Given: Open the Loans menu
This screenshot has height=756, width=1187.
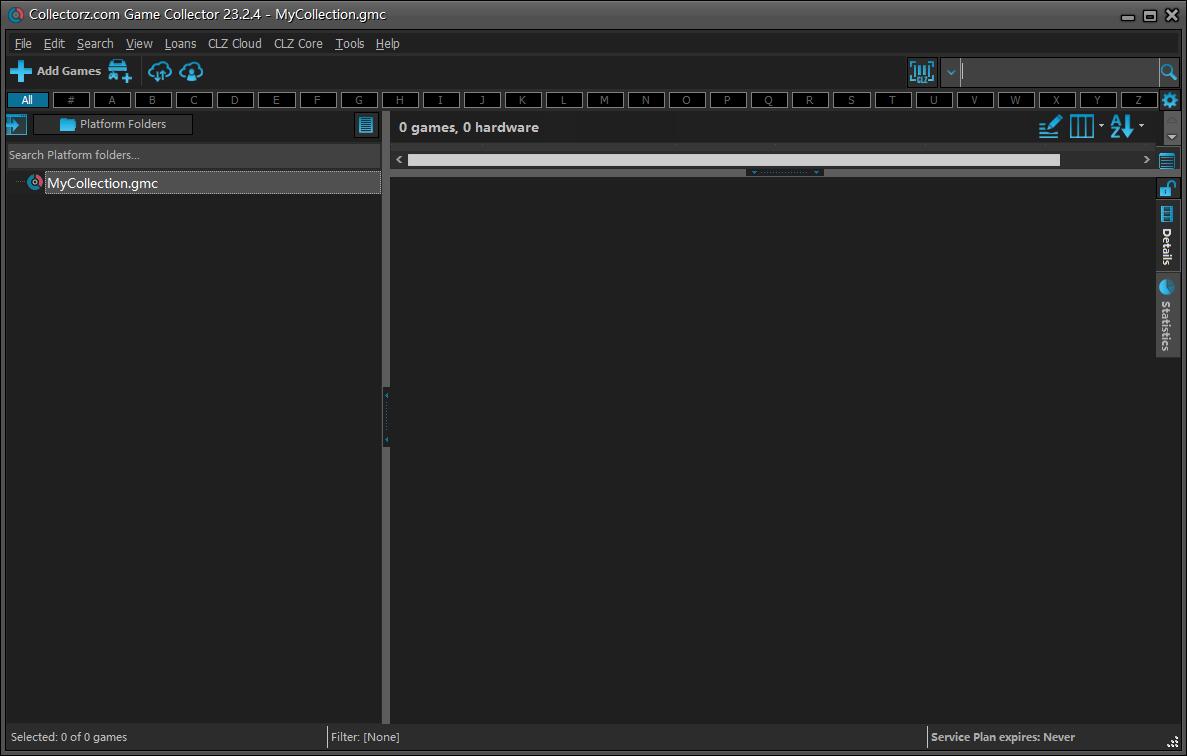Looking at the screenshot, I should tap(180, 44).
